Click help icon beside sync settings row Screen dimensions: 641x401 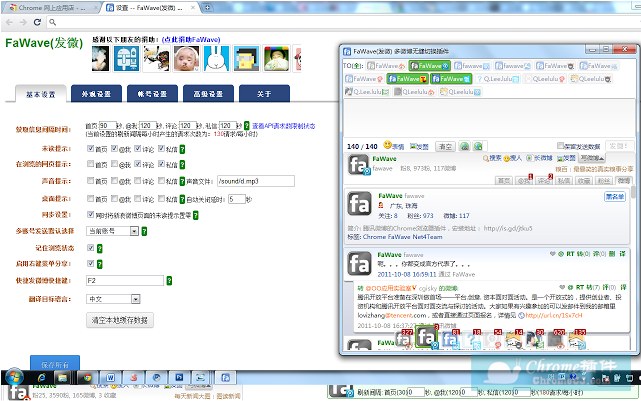[196, 215]
